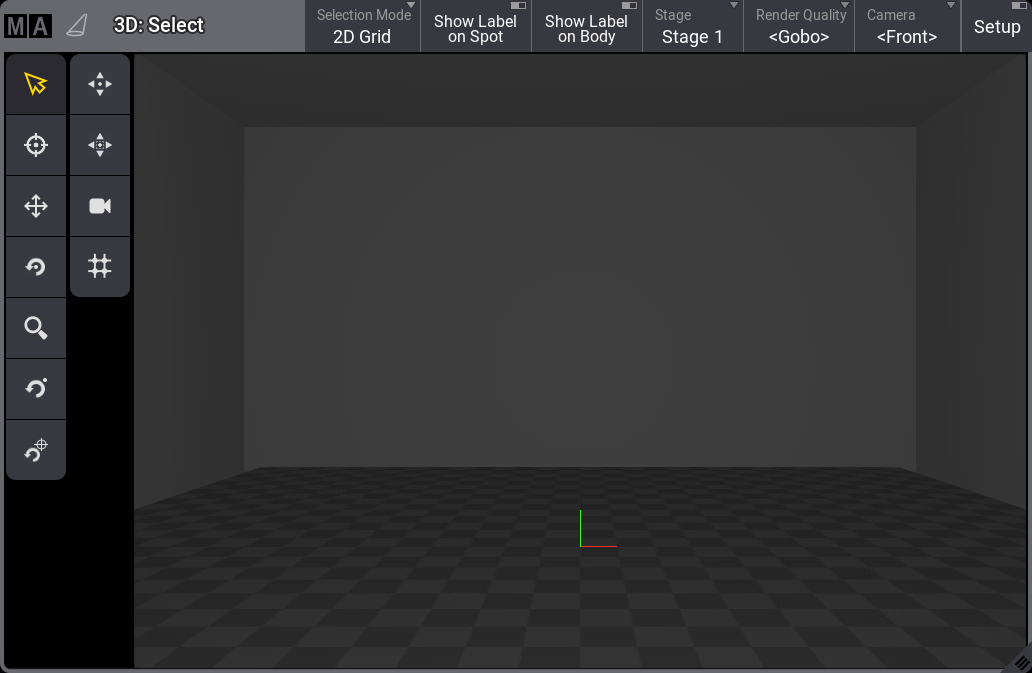
Task: Click the MA logo in title bar
Action: 28,26
